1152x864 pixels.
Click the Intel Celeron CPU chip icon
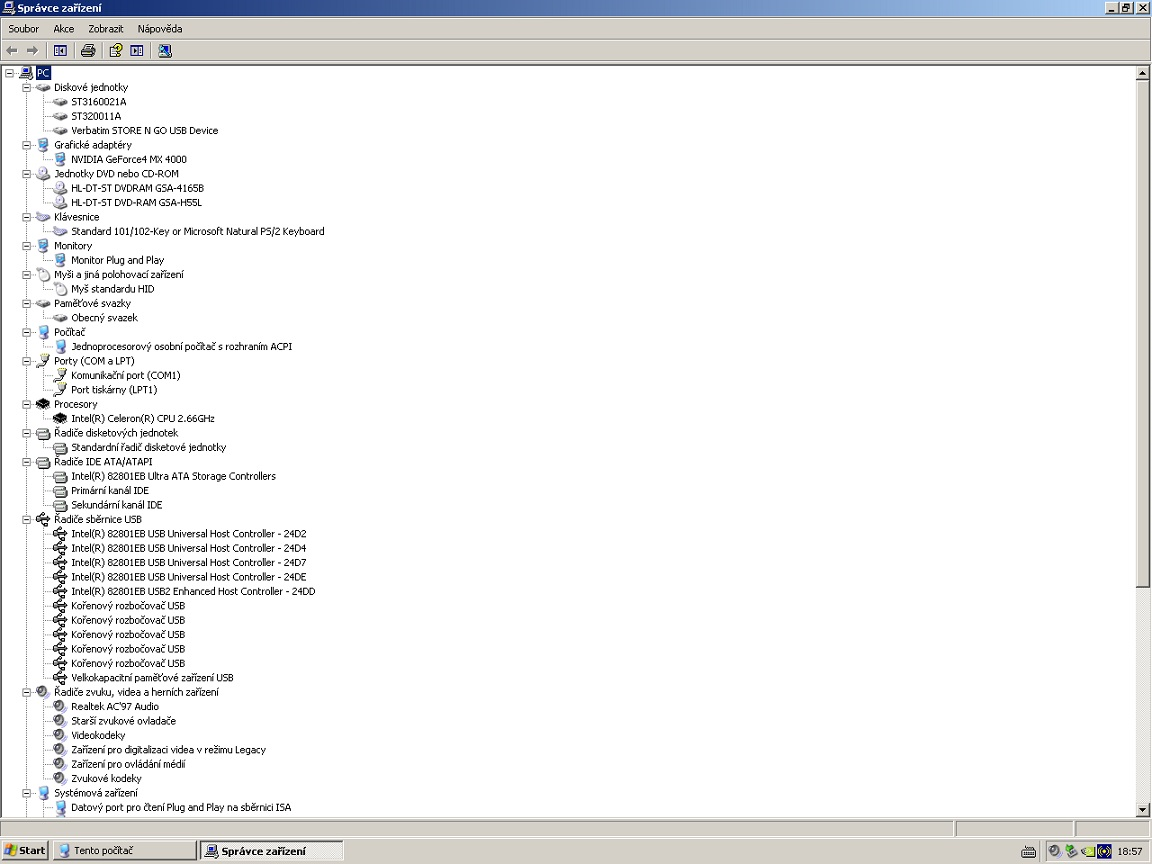60,419
